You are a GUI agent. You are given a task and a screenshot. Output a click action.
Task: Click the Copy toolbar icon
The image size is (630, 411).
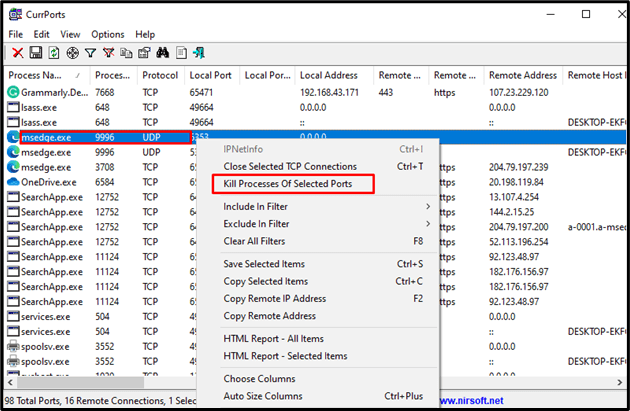pyautogui.click(x=126, y=53)
